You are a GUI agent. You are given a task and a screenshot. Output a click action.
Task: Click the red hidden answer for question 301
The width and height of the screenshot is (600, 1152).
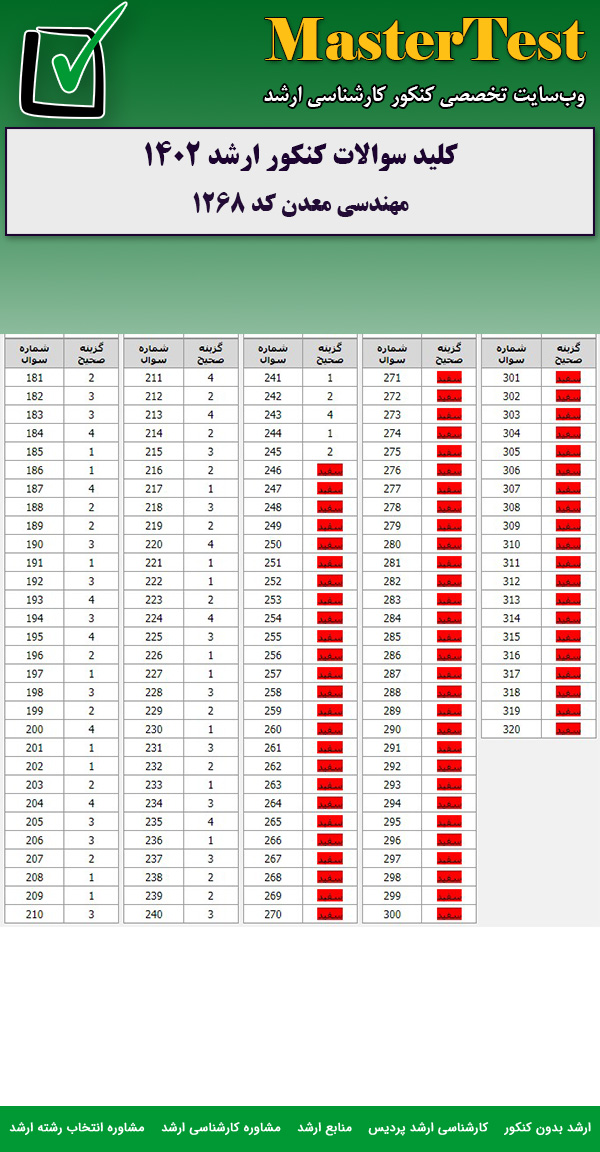(568, 378)
